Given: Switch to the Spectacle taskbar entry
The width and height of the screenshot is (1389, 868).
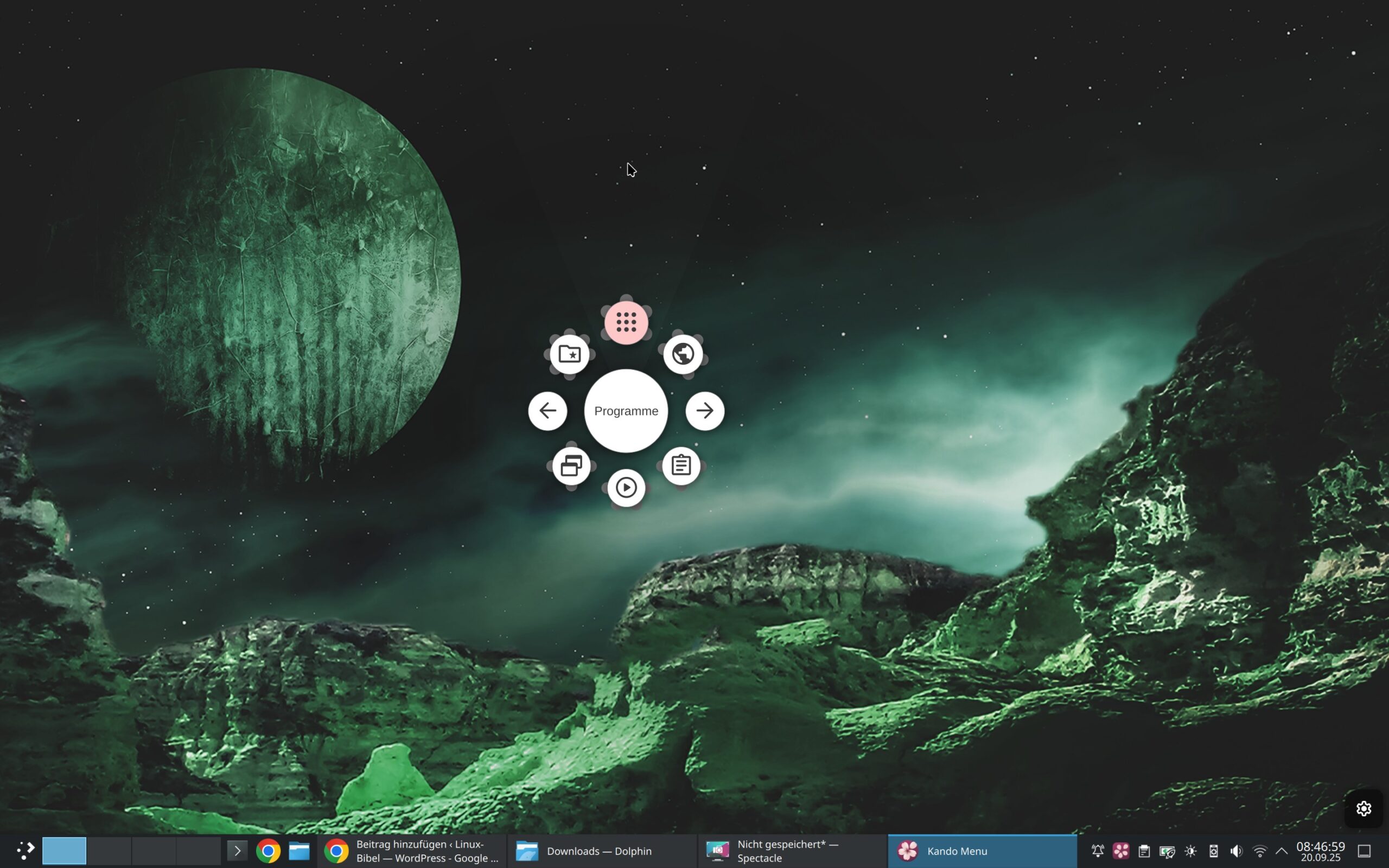Looking at the screenshot, I should [792, 851].
